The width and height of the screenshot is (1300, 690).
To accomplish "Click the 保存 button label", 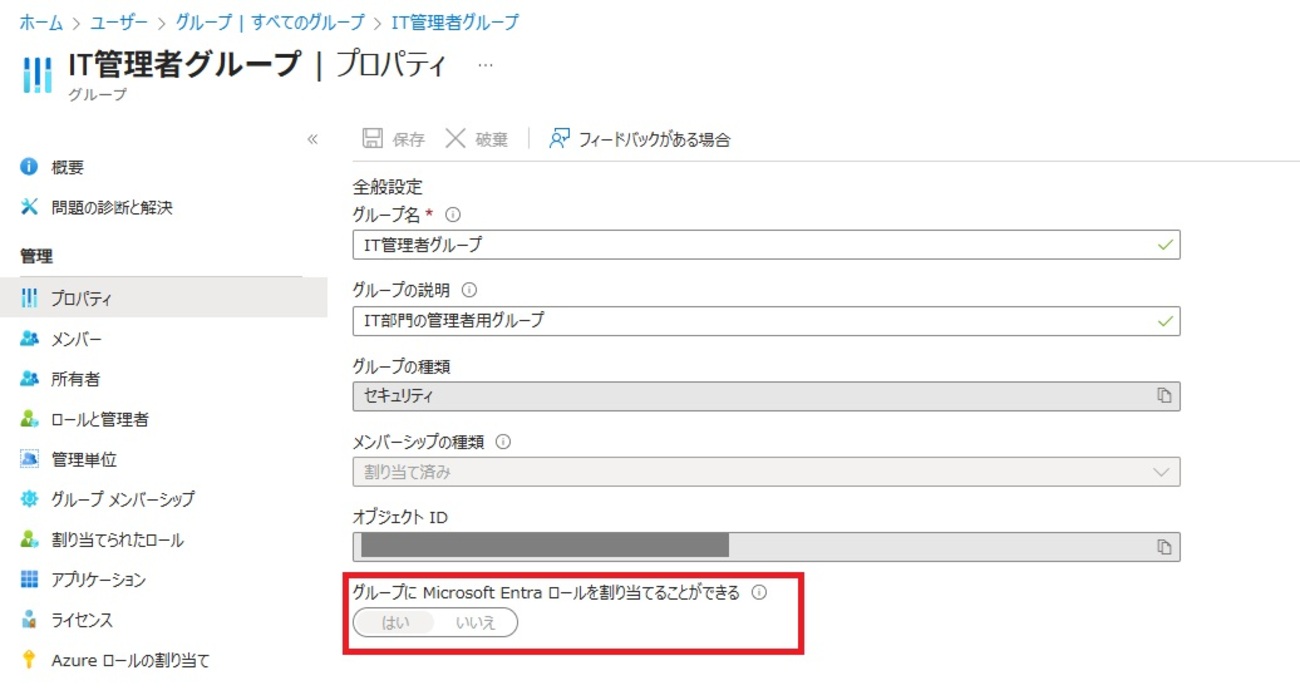I will point(408,139).
